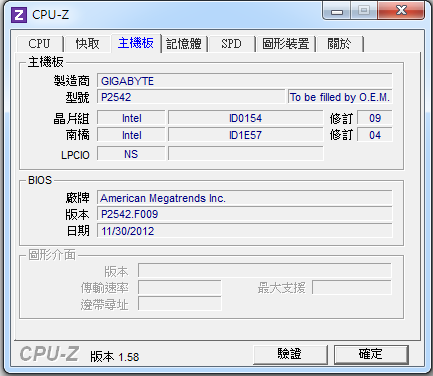Minimize the CPU-Z window
This screenshot has height=376, width=433.
pyautogui.click(x=337, y=11)
